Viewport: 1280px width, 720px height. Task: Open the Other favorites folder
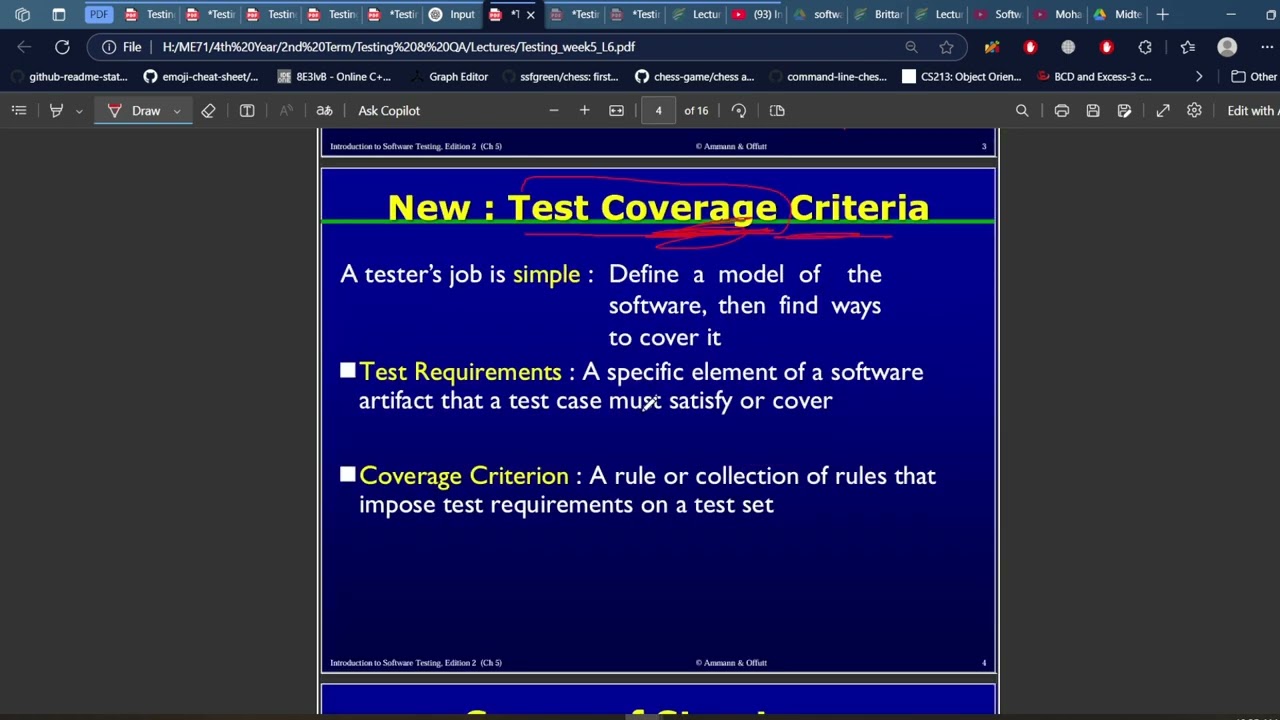tap(1252, 76)
